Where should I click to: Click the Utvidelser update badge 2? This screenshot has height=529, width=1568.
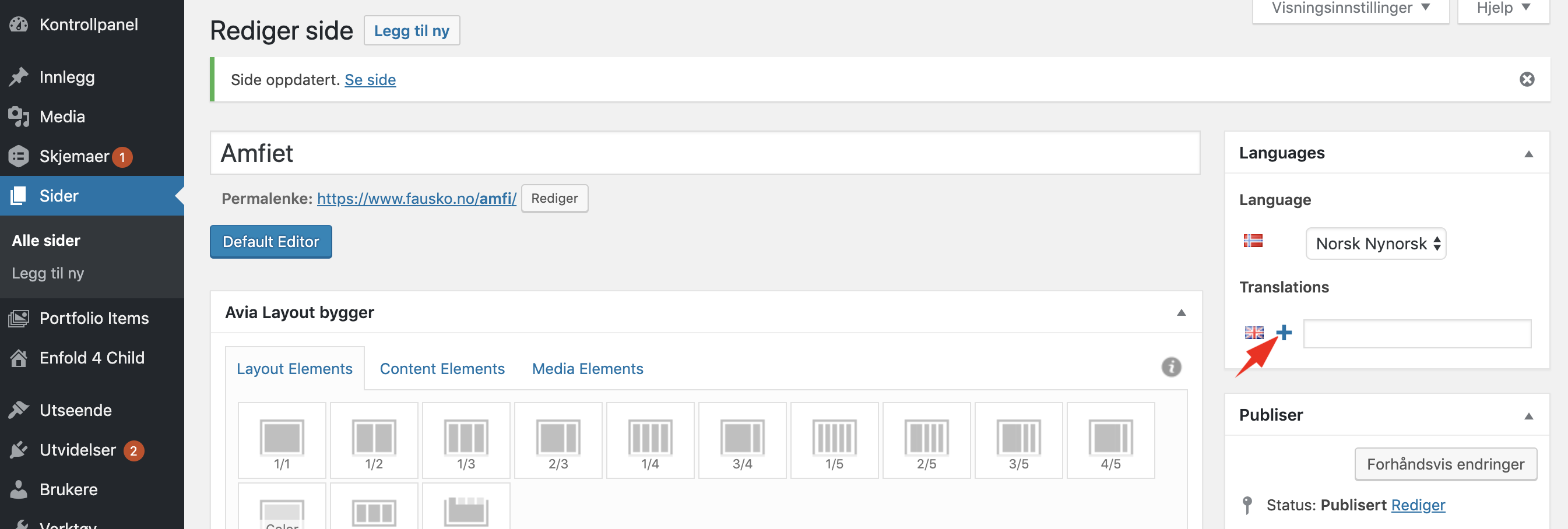click(134, 451)
